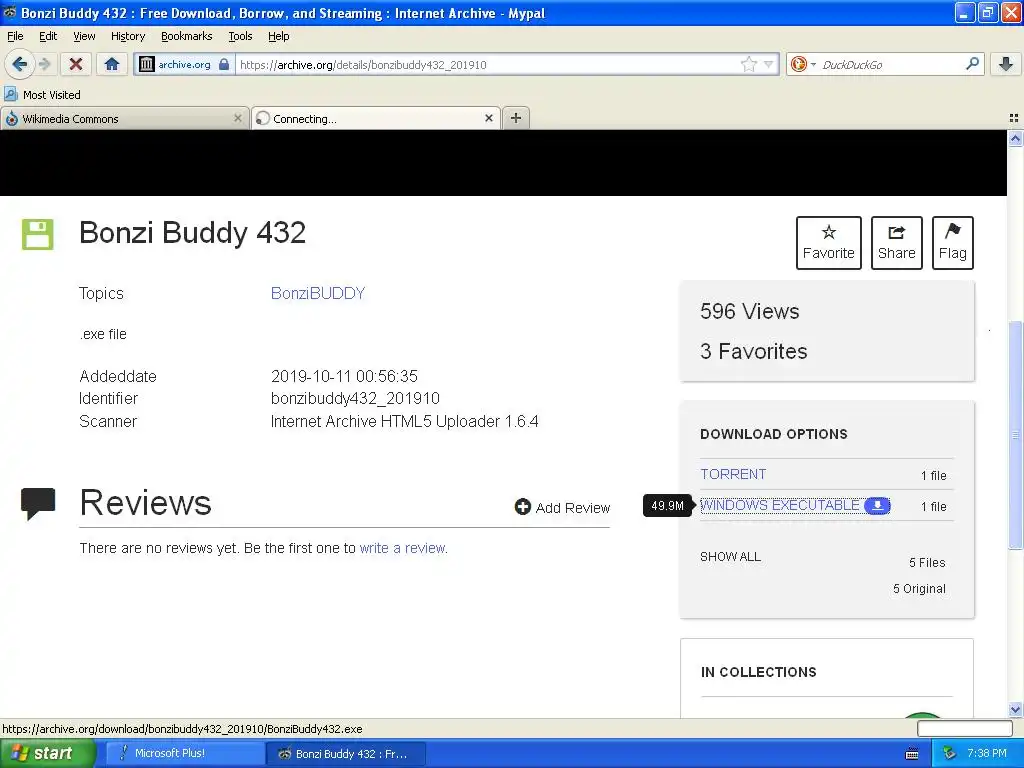Open the Help menu
Image resolution: width=1024 pixels, height=768 pixels.
[279, 36]
